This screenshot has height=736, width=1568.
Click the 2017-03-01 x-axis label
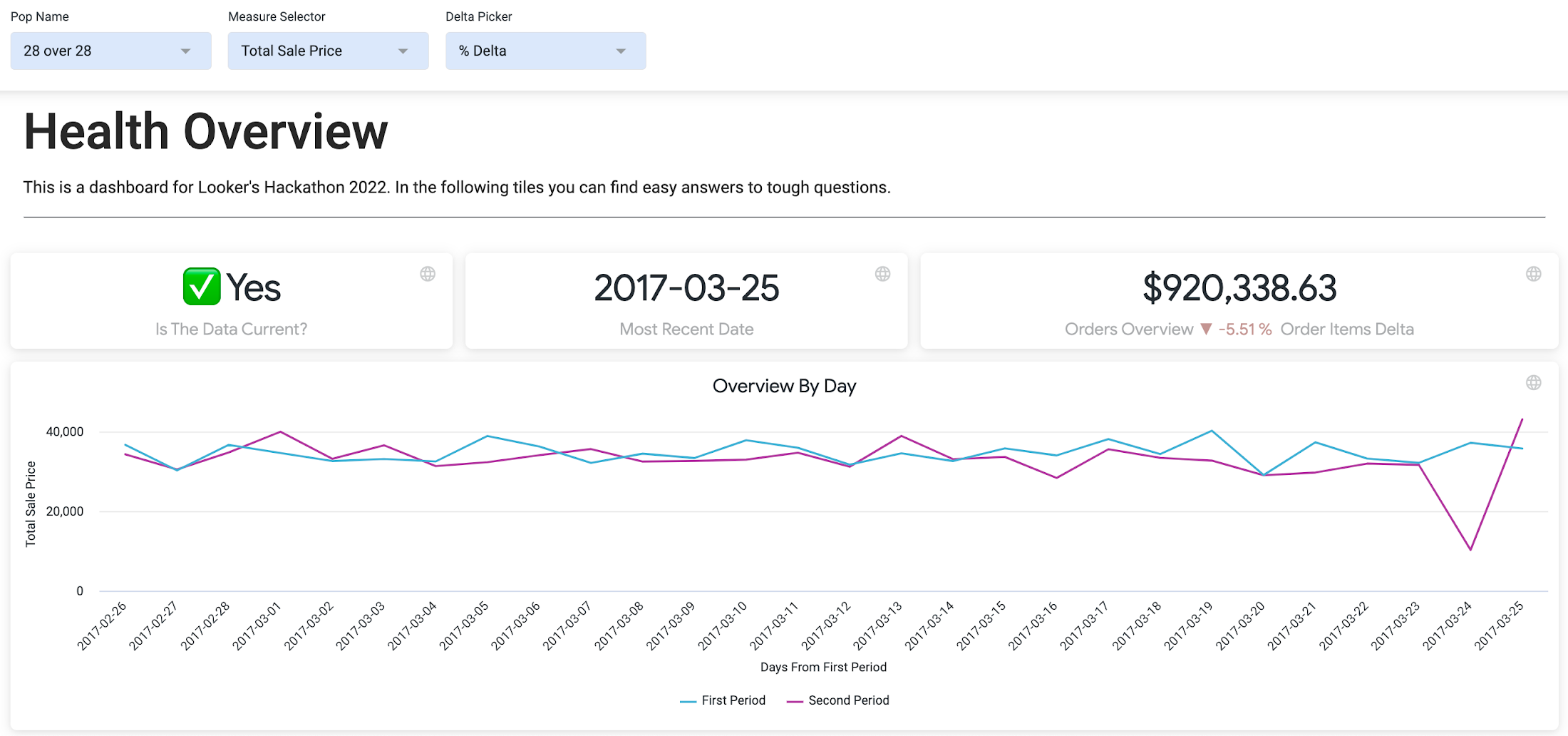point(258,625)
